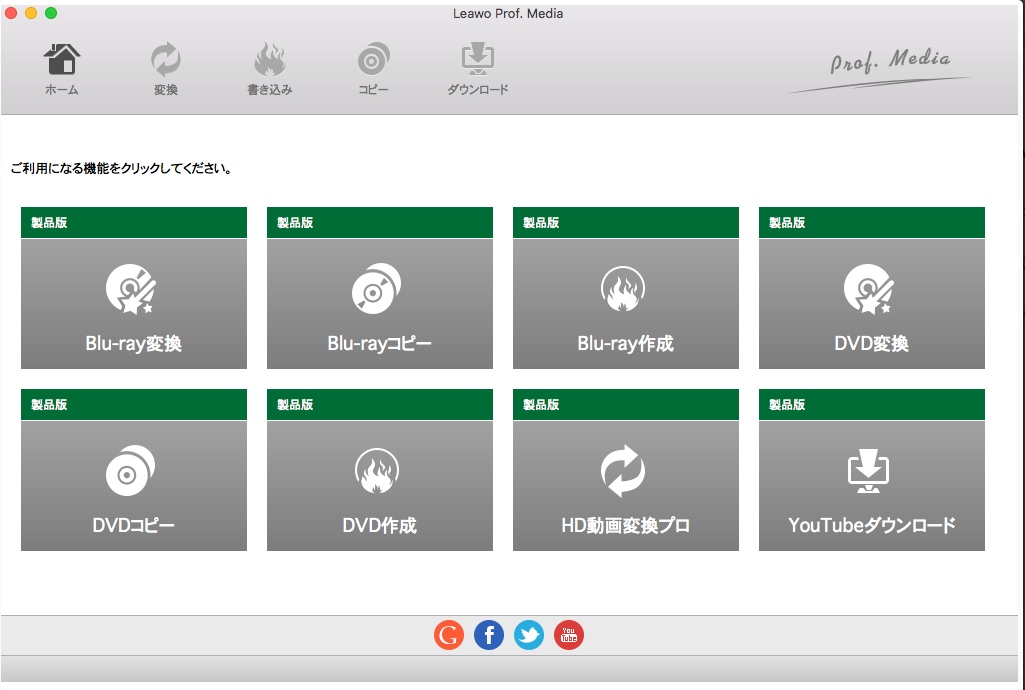The width and height of the screenshot is (1025, 690).
Task: Click 製品版 header above Blu-ray作成
Action: pos(626,223)
